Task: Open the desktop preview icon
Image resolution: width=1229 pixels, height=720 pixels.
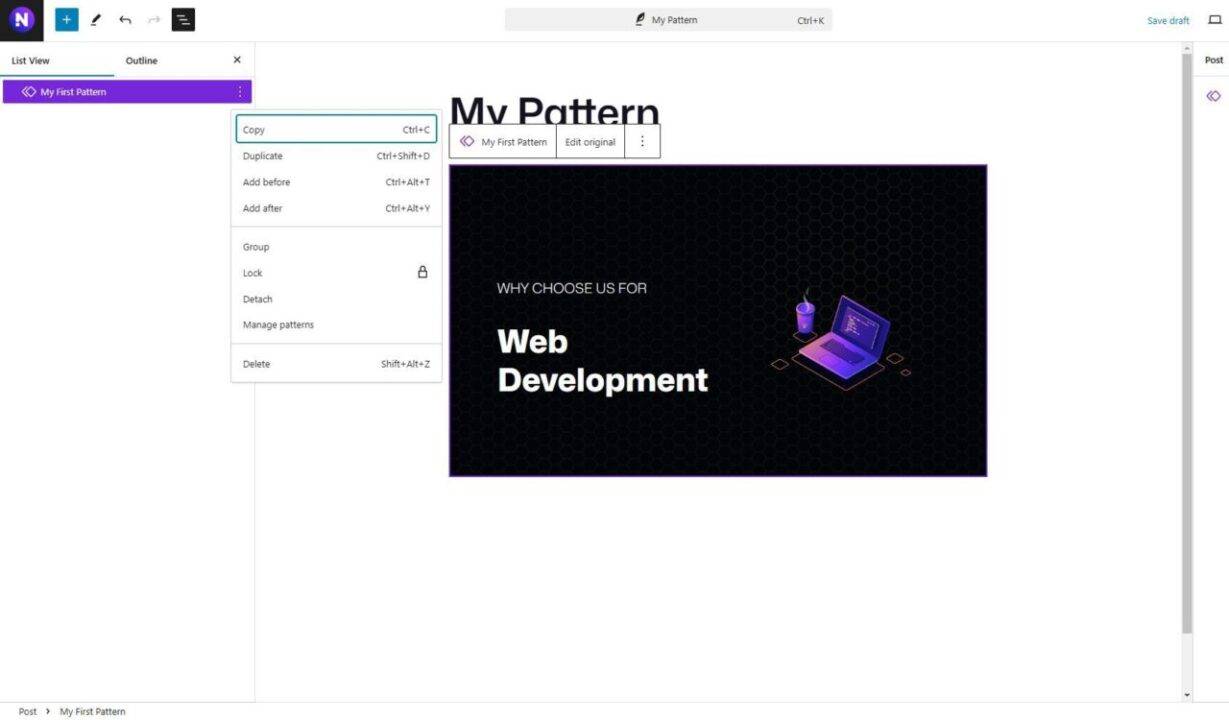Action: pyautogui.click(x=1214, y=19)
